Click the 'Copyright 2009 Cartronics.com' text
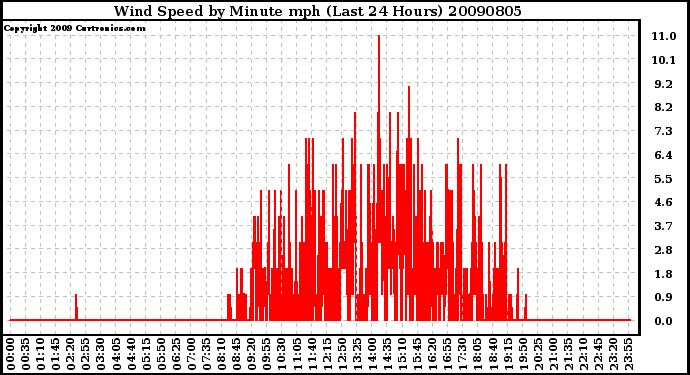Viewport: 690px width, 375px height. point(74,28)
